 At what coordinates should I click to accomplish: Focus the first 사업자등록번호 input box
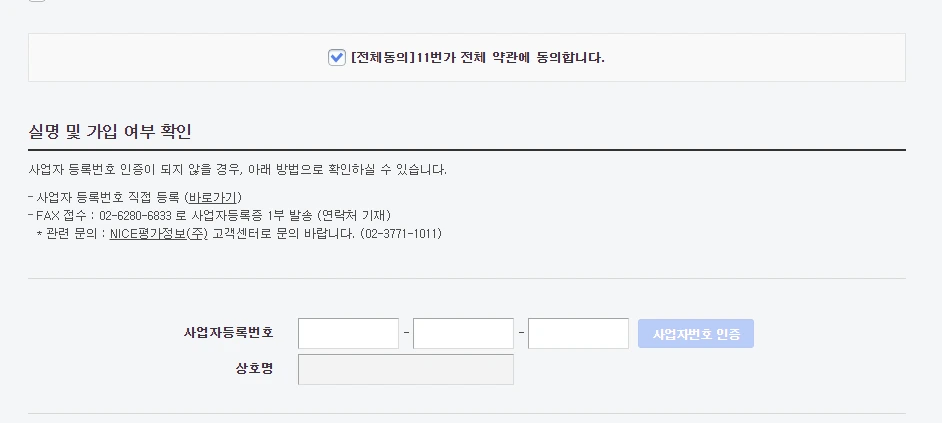[348, 333]
